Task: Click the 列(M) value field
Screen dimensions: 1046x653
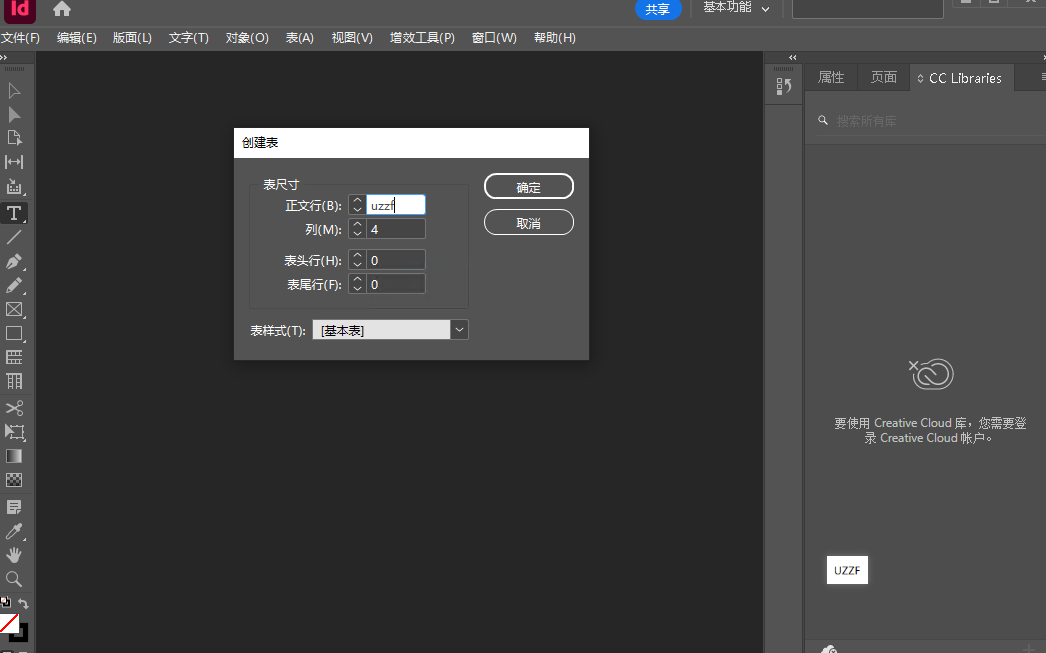Action: [396, 229]
